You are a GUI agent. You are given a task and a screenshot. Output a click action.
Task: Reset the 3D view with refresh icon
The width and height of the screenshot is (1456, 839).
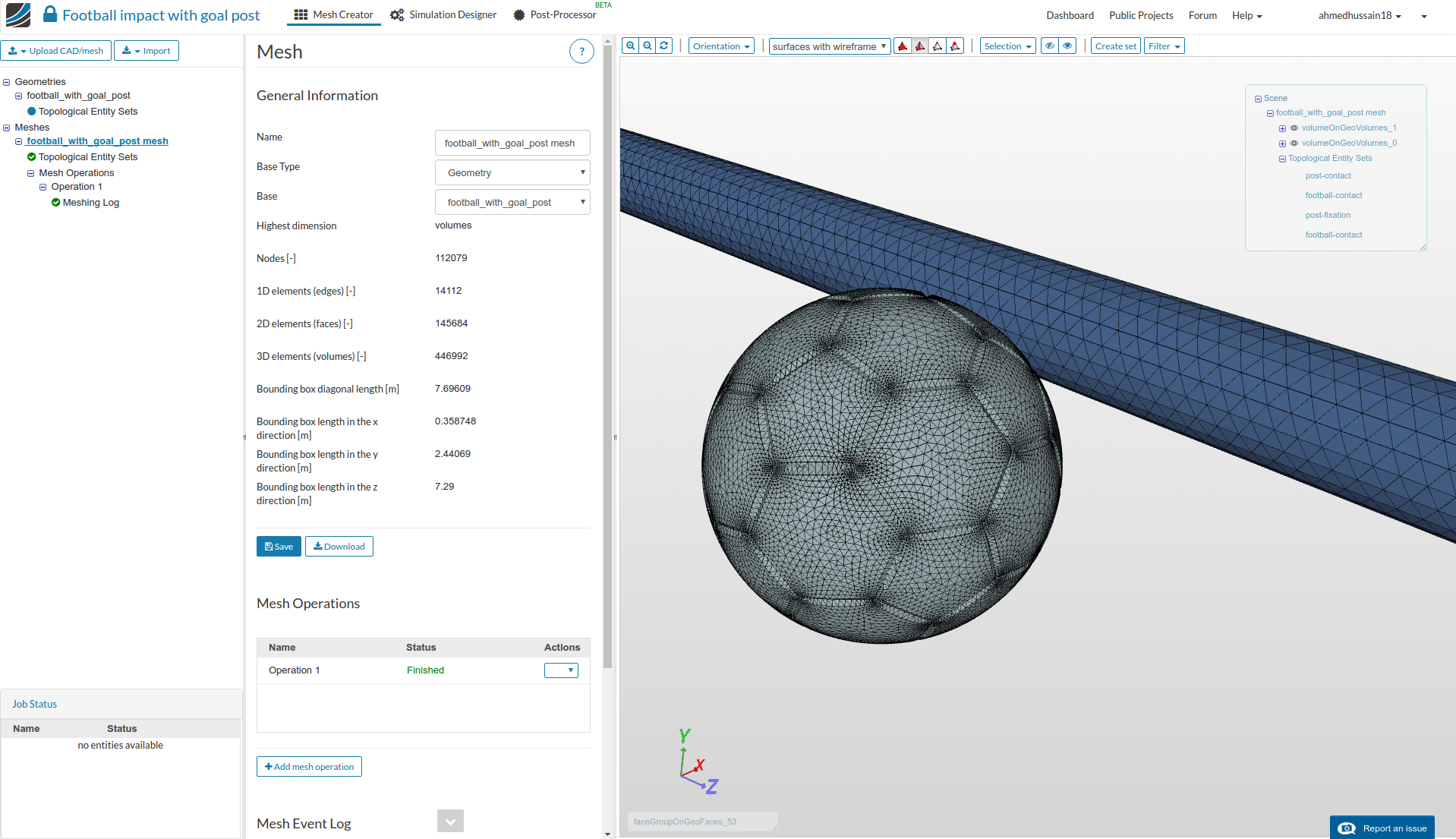(x=664, y=46)
